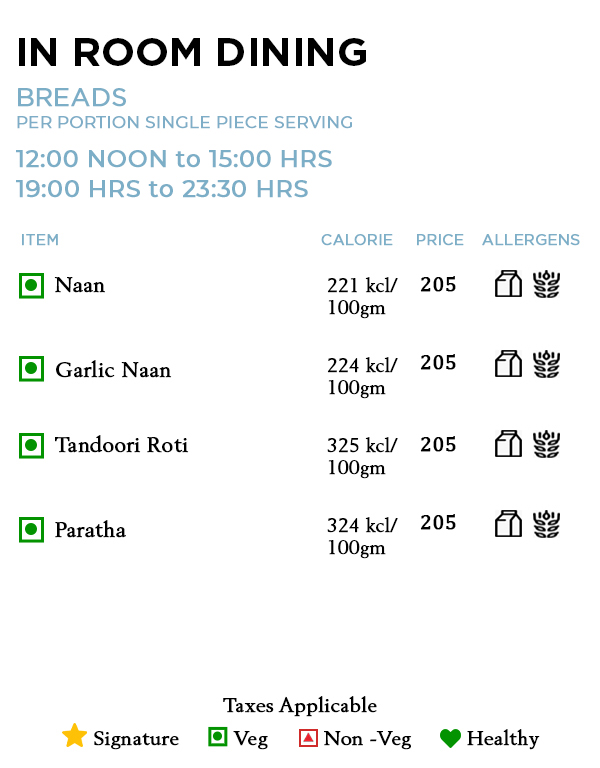Click the veg symbol beside Tandoori Roti
The width and height of the screenshot is (600, 768).
pos(31,445)
